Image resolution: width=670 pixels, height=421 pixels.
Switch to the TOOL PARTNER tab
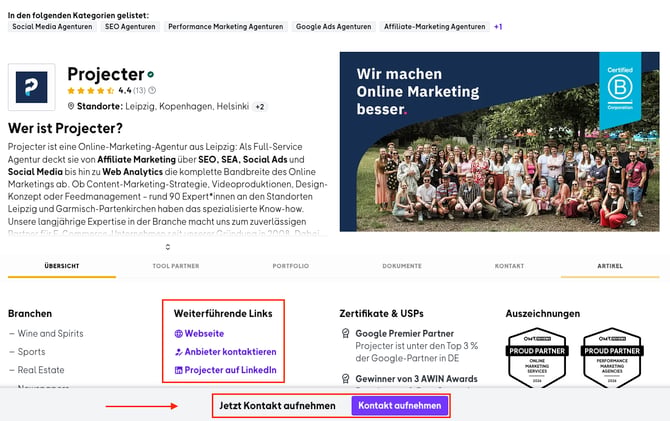(176, 266)
